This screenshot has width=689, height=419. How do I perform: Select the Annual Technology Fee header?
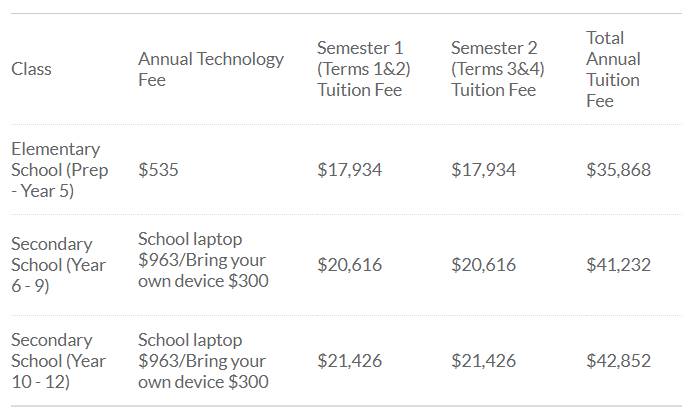(x=210, y=69)
